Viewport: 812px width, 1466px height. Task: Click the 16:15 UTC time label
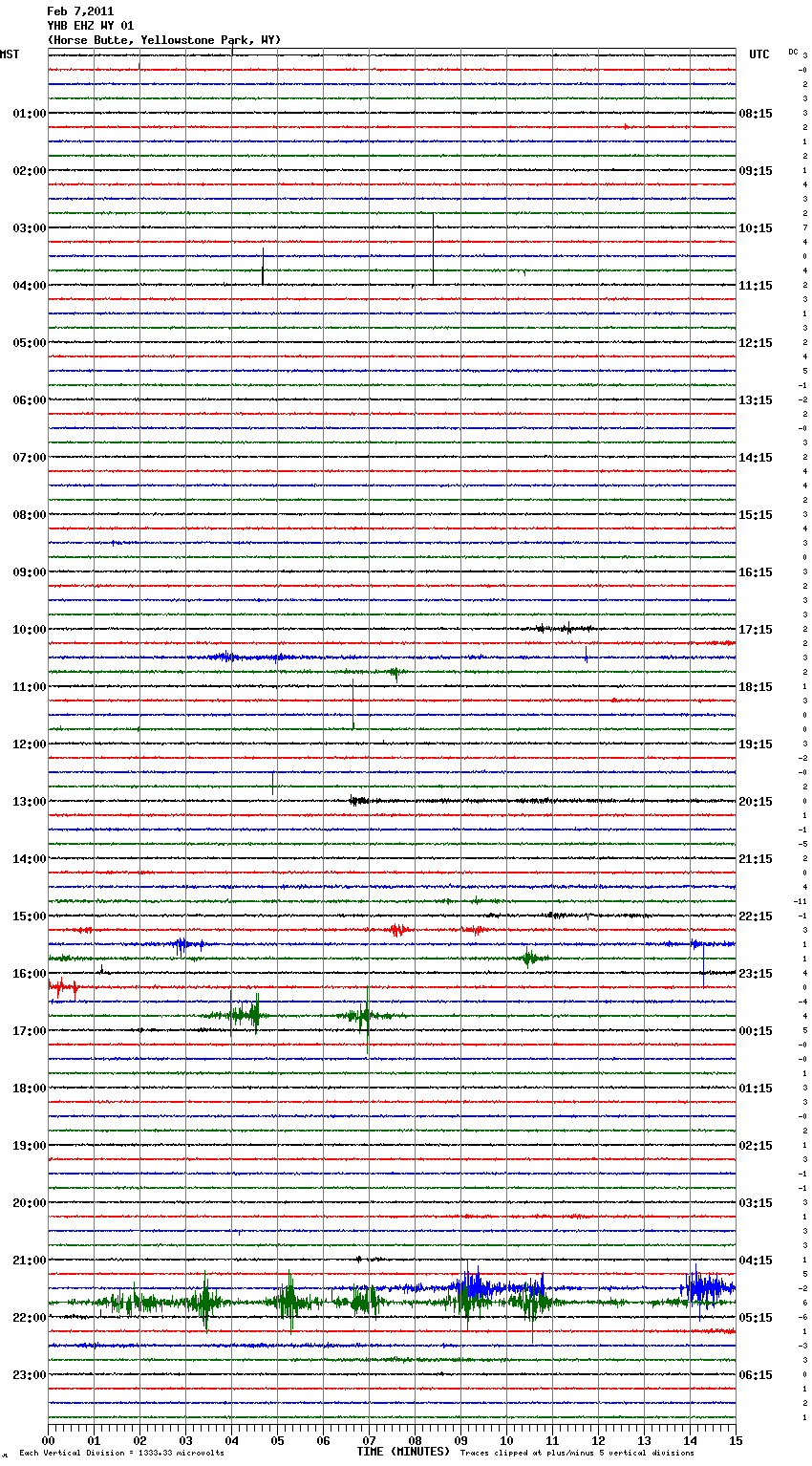click(756, 572)
